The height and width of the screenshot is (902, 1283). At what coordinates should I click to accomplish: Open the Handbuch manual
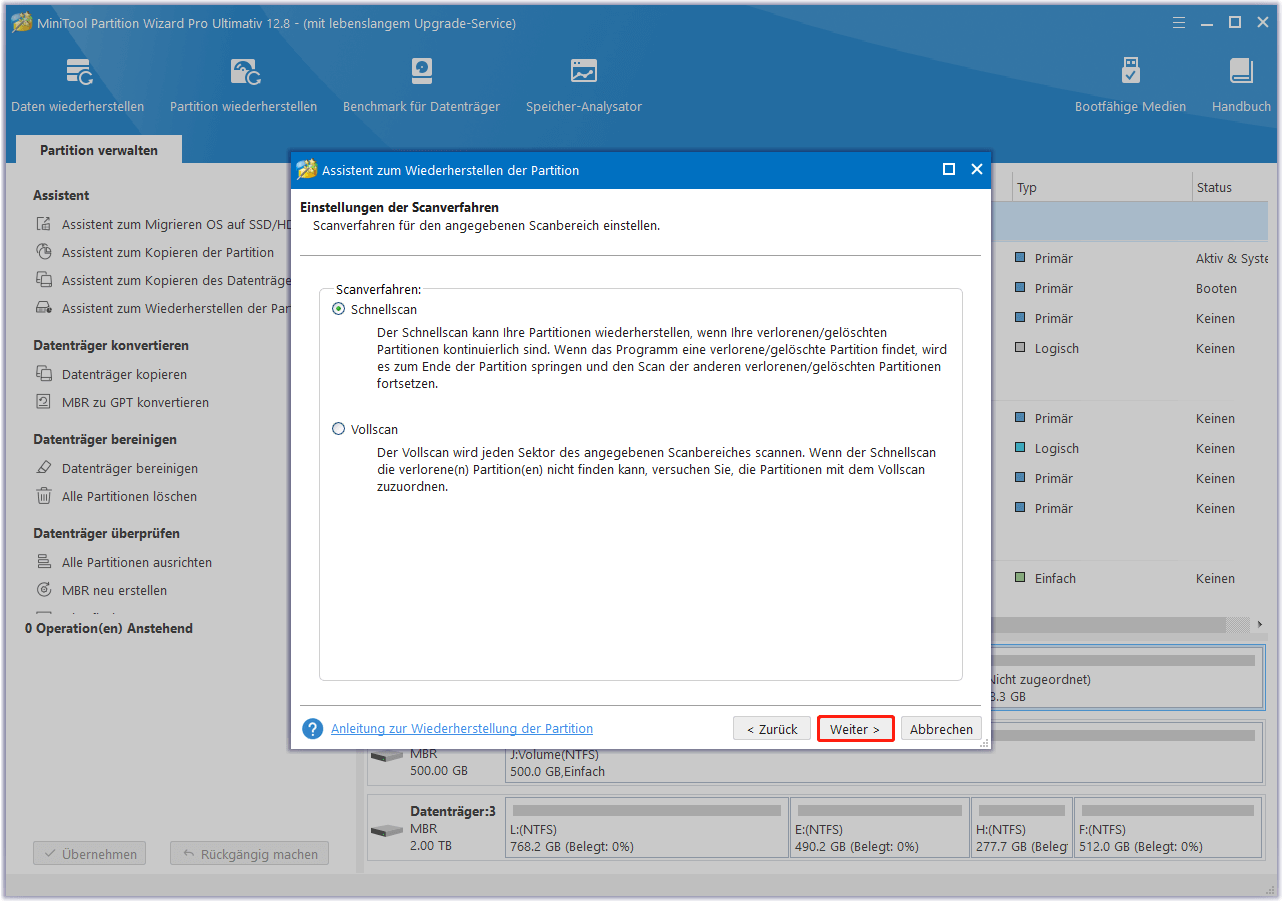pyautogui.click(x=1241, y=85)
